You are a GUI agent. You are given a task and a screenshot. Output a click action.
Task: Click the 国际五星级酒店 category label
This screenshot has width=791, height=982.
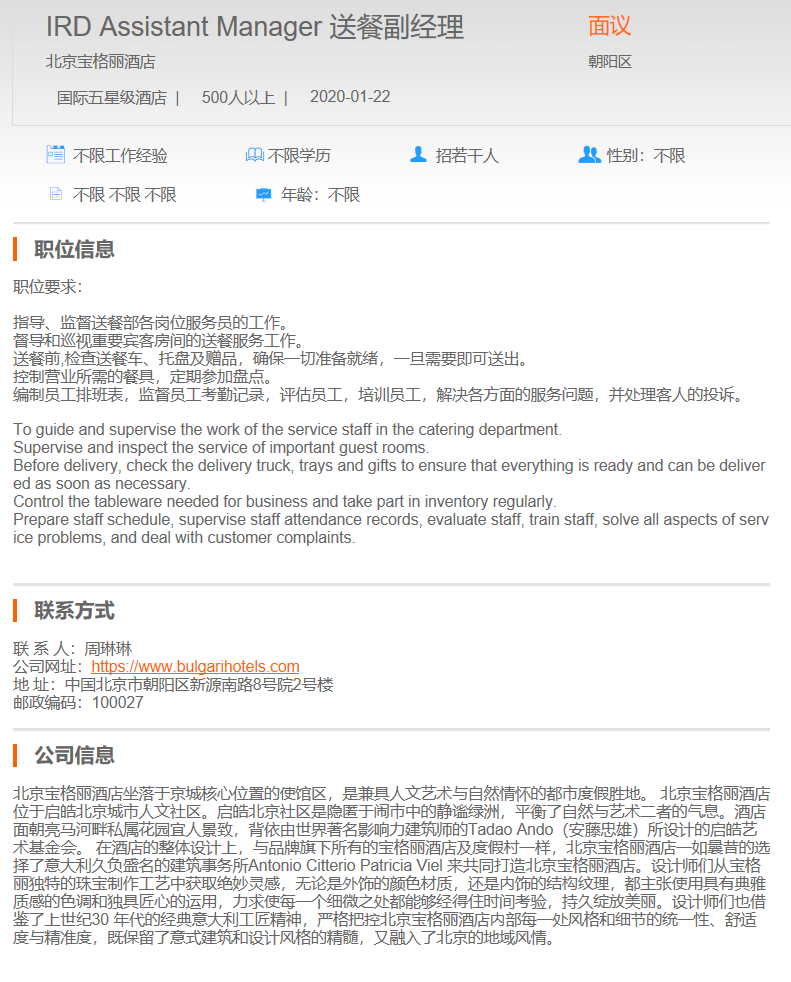tap(112, 98)
